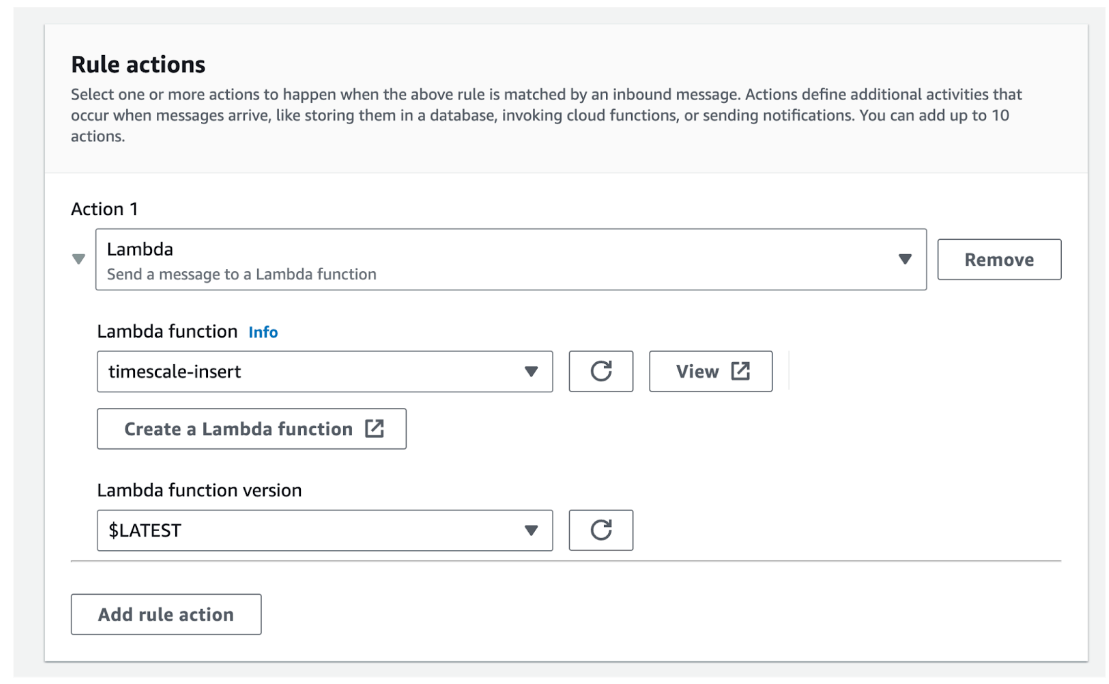Refresh the Lambda function version list

coord(601,530)
